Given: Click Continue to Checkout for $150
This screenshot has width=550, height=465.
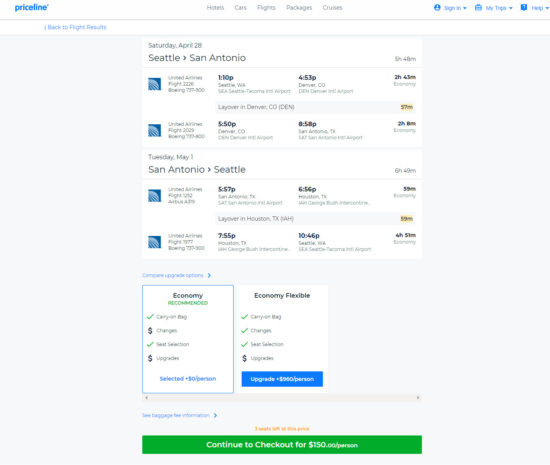Looking at the screenshot, I should point(282,445).
